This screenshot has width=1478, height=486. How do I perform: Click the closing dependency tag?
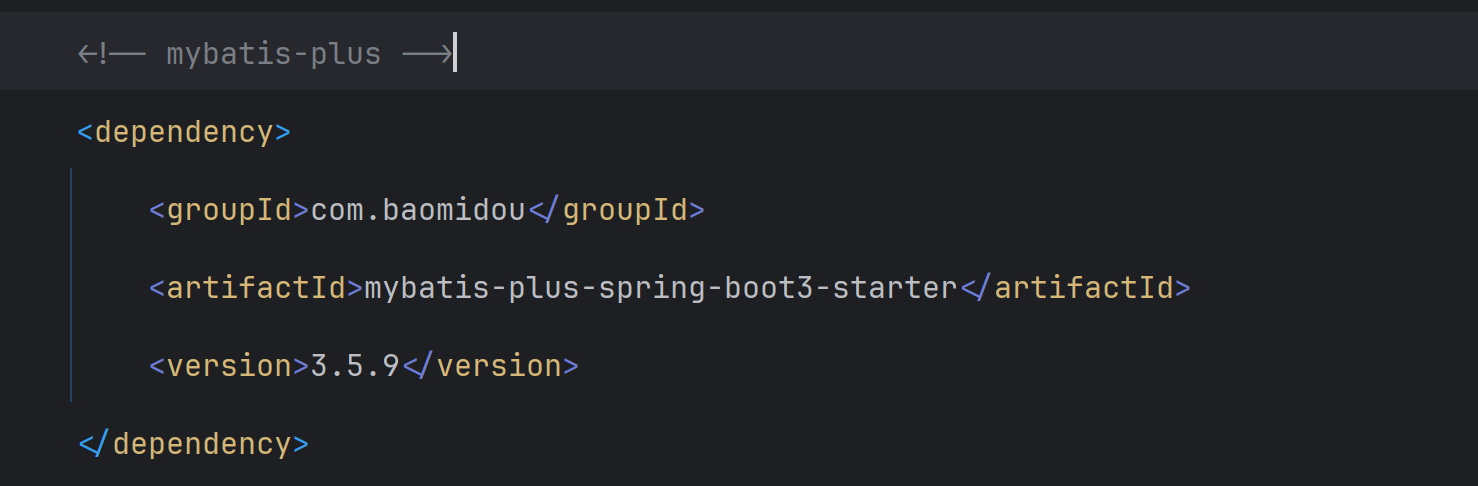click(193, 444)
